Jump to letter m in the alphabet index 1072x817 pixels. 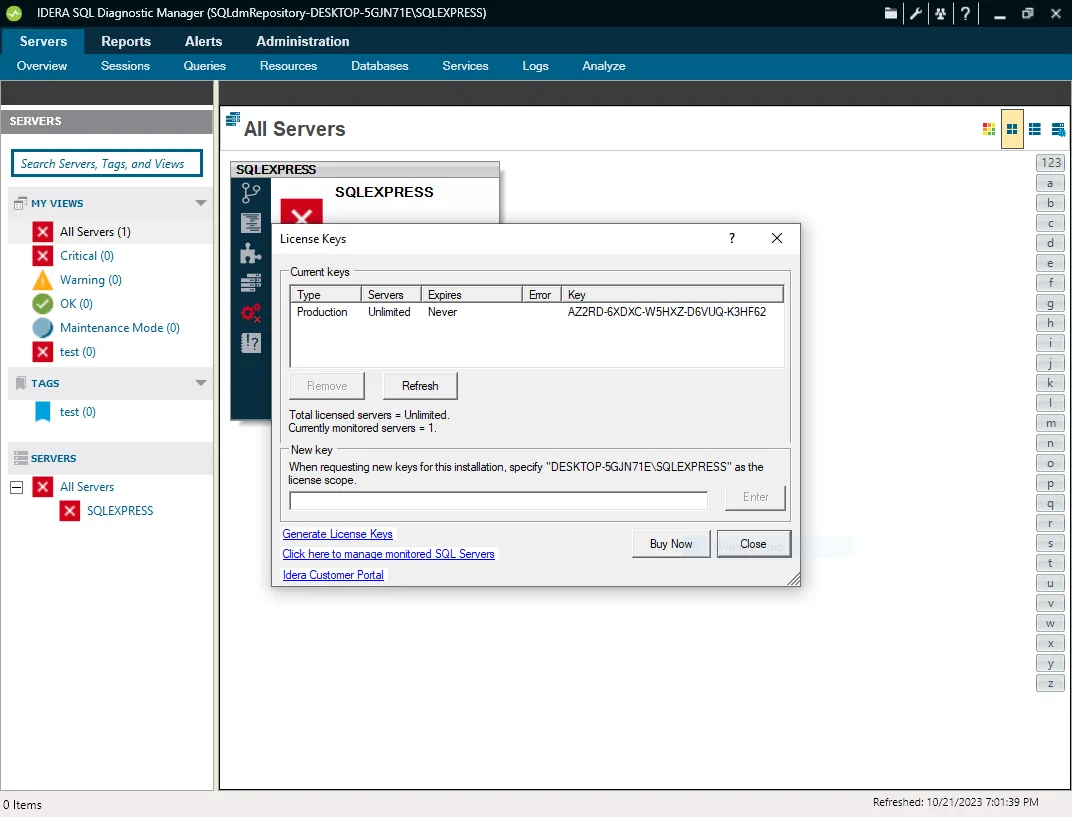point(1050,423)
